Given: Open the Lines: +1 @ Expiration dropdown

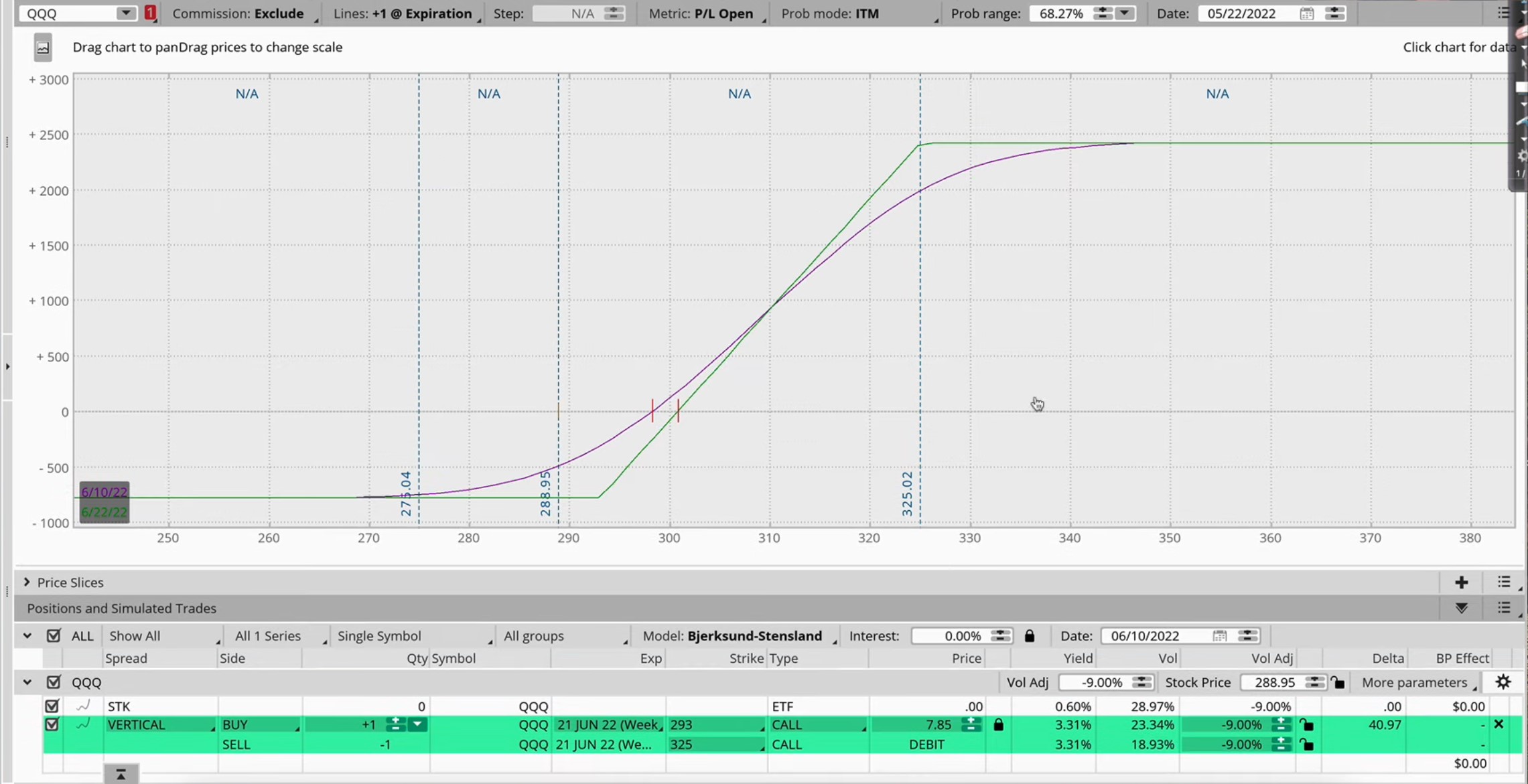Looking at the screenshot, I should tap(406, 13).
